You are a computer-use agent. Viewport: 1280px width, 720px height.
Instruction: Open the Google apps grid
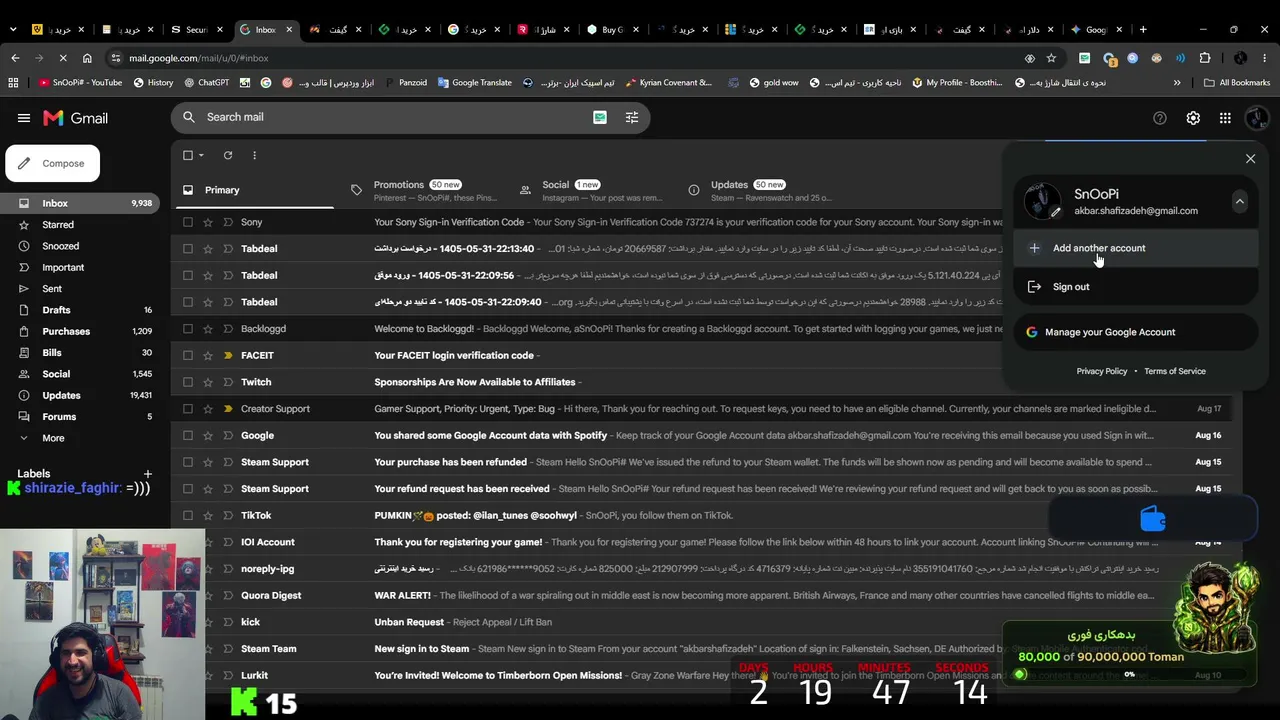click(1225, 118)
